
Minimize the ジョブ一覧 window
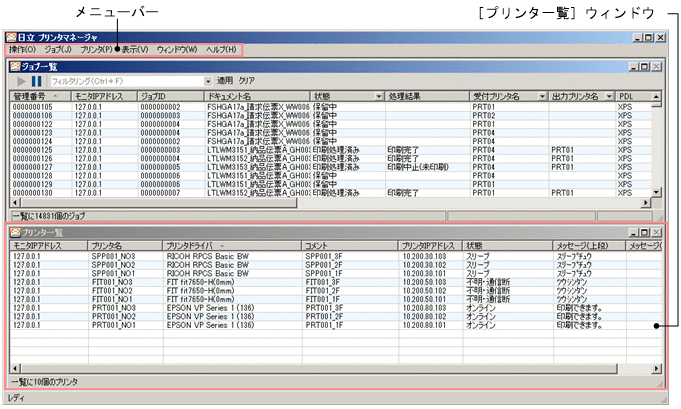coord(634,66)
